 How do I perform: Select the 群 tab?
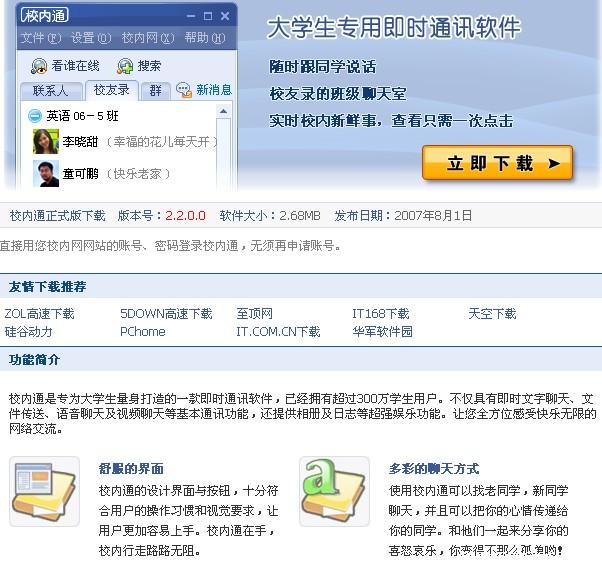pyautogui.click(x=155, y=91)
